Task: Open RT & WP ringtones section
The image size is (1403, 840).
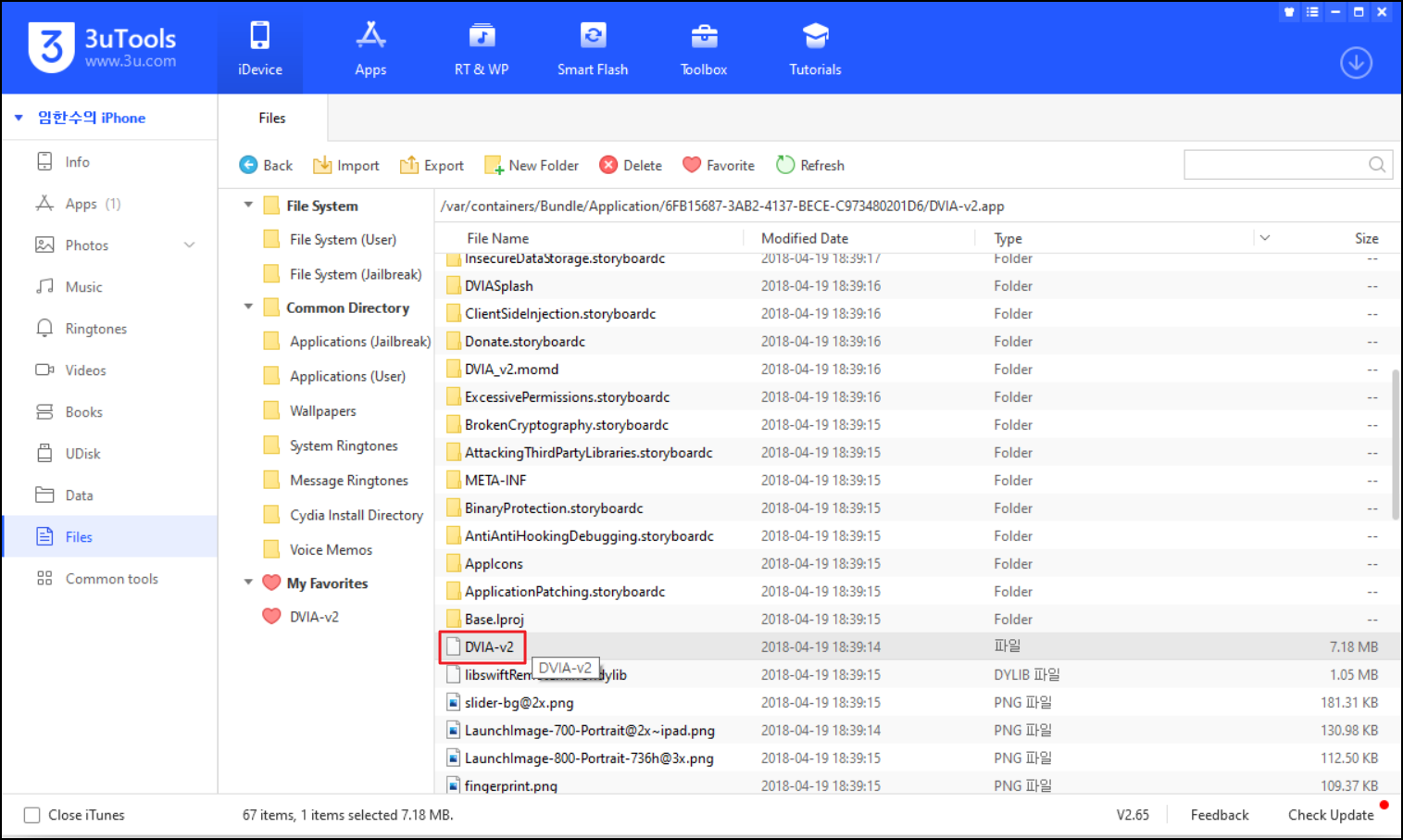Action: tap(482, 48)
